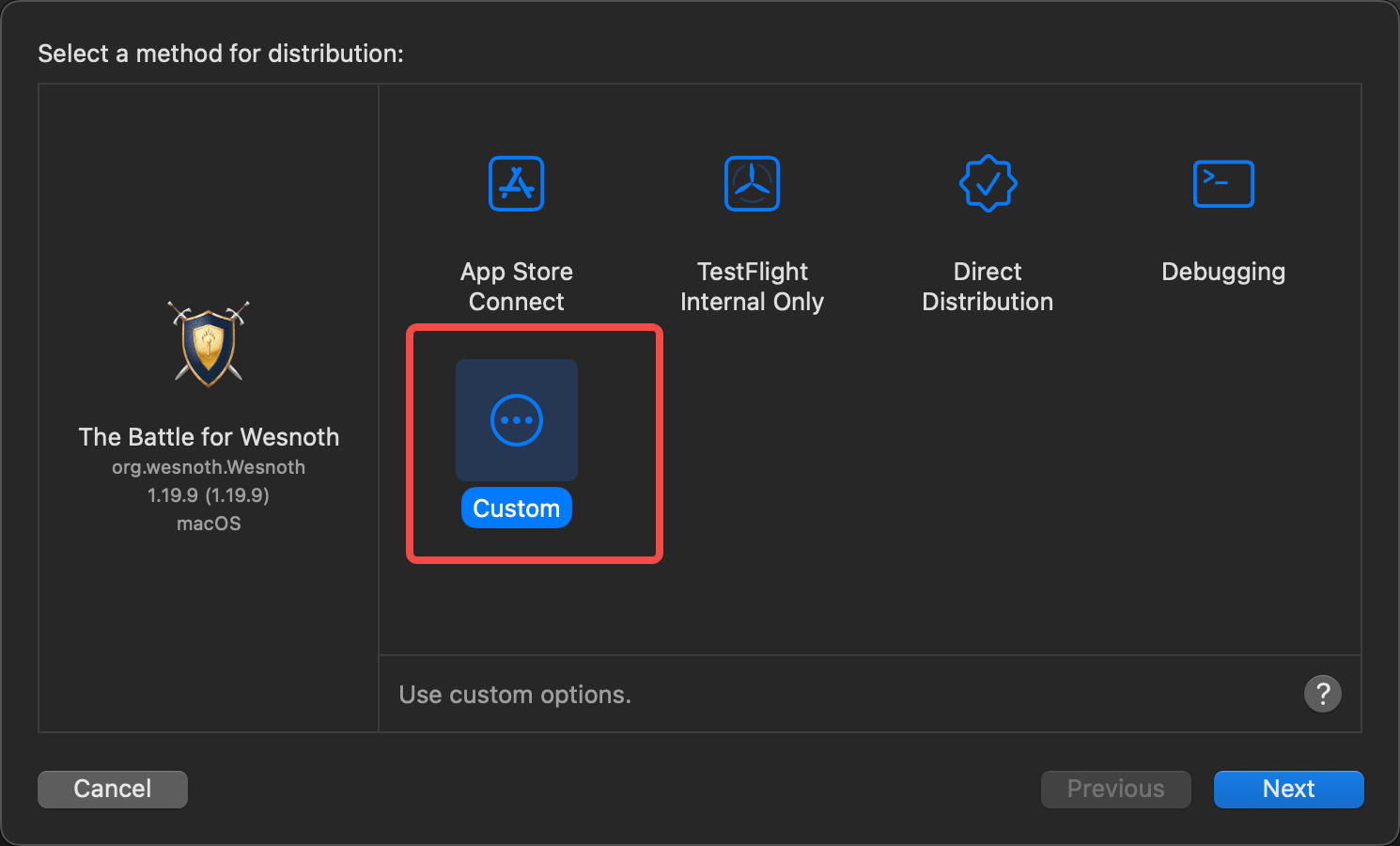
Task: Click the Battle for Wesnoth shield icon
Action: point(209,344)
